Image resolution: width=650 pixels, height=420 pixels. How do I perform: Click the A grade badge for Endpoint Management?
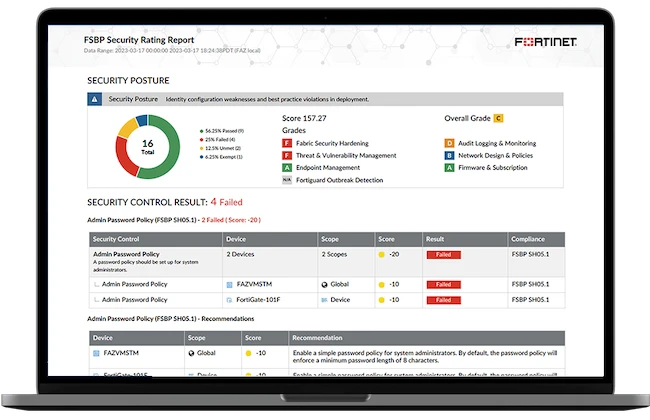point(287,168)
